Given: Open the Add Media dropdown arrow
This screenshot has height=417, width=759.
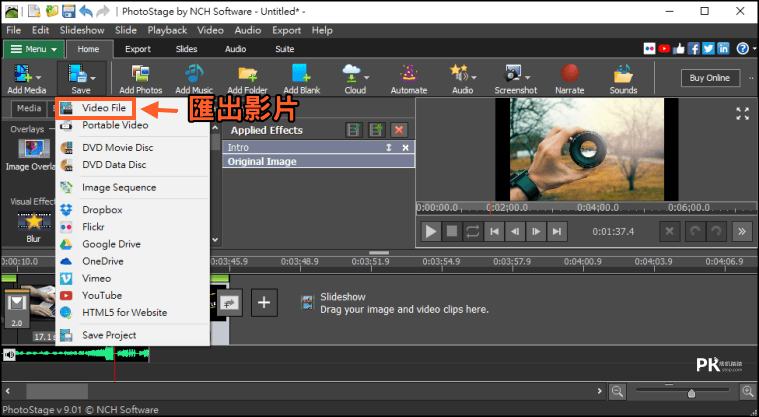Looking at the screenshot, I should click(x=38, y=77).
